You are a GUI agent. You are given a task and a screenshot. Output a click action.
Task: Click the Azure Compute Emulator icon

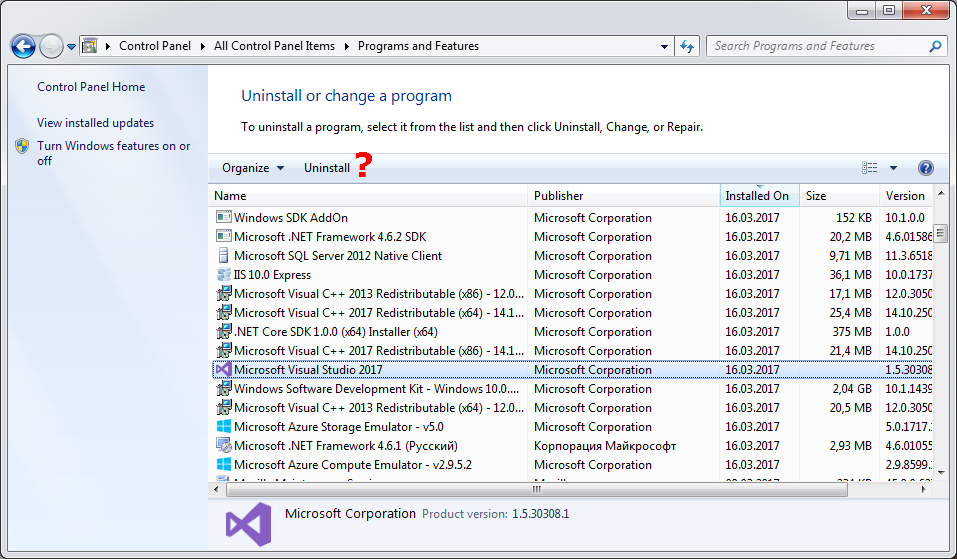pyautogui.click(x=223, y=464)
